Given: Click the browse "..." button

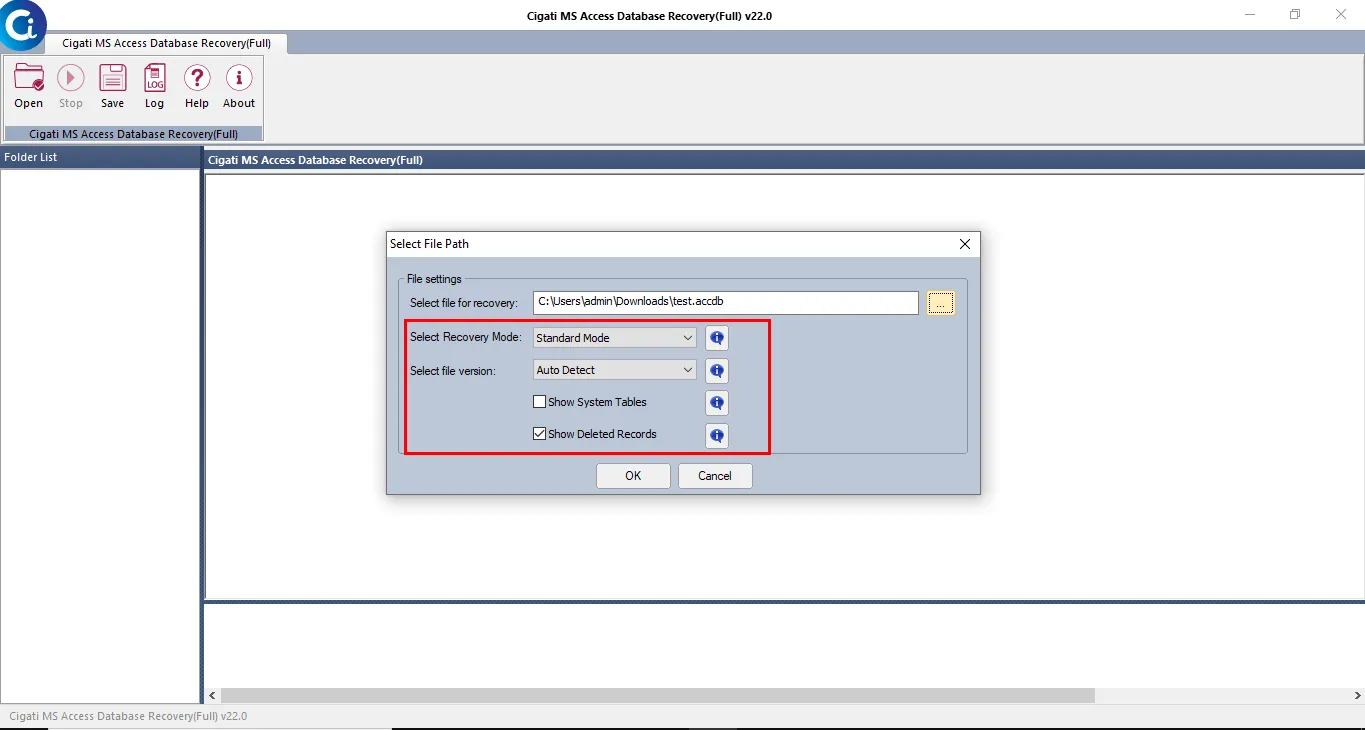Looking at the screenshot, I should [x=941, y=303].
